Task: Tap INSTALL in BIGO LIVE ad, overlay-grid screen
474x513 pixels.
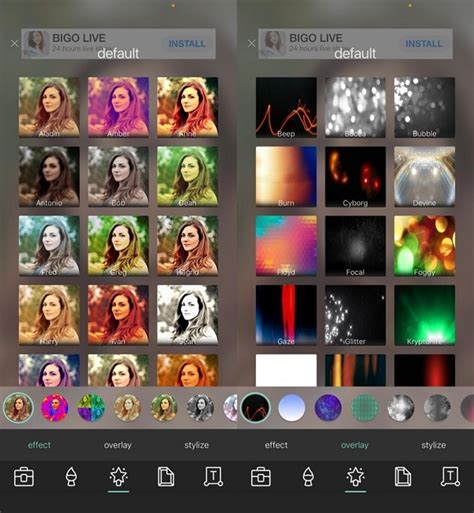Action: point(424,44)
